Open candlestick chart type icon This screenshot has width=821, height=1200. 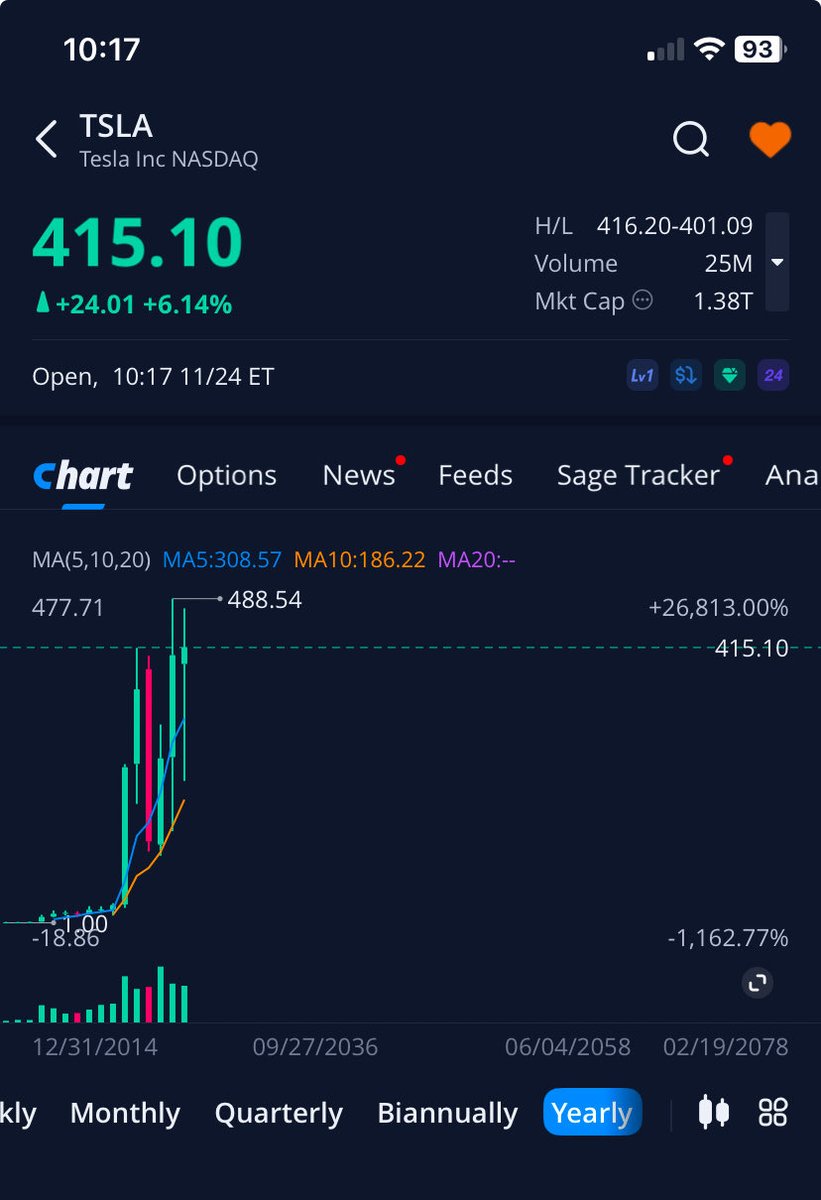pyautogui.click(x=714, y=1112)
